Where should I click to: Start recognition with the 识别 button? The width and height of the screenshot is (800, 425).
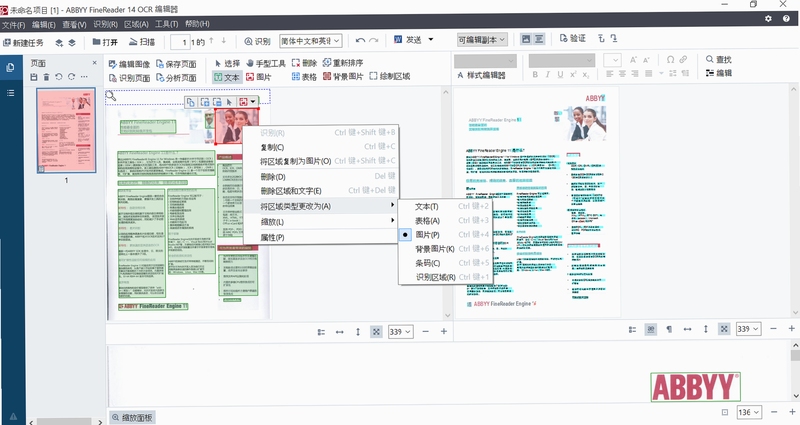coord(257,41)
